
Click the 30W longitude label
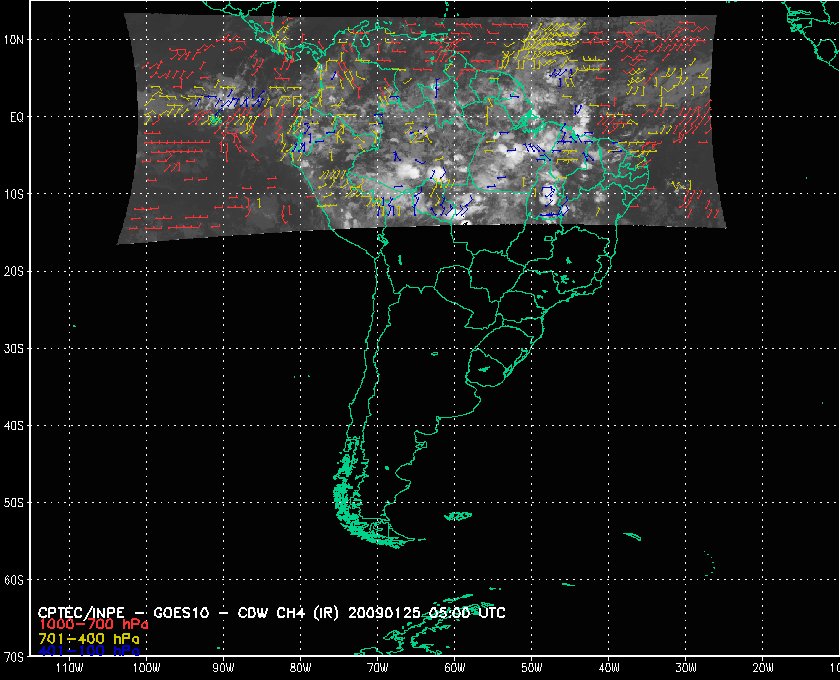pyautogui.click(x=685, y=668)
